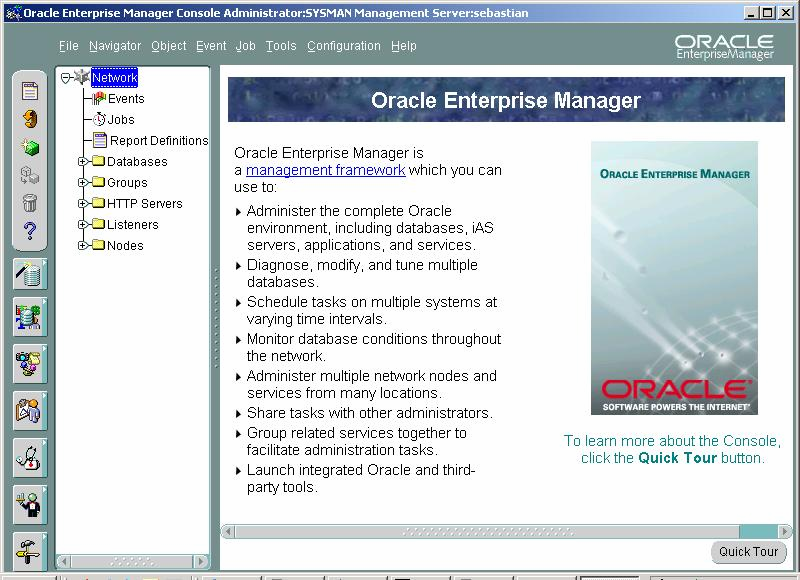Click the Oracle Enterprise Manager product box image
The image size is (800, 580).
coord(674,278)
